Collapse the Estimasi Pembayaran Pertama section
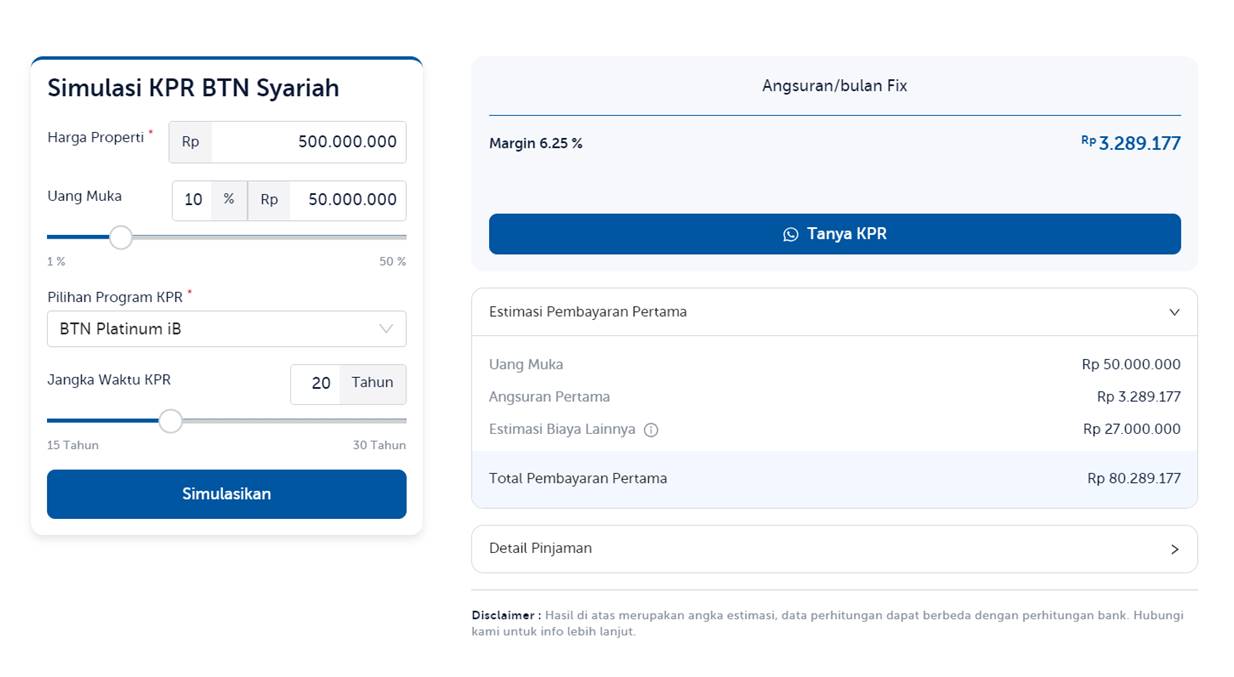 [833, 312]
